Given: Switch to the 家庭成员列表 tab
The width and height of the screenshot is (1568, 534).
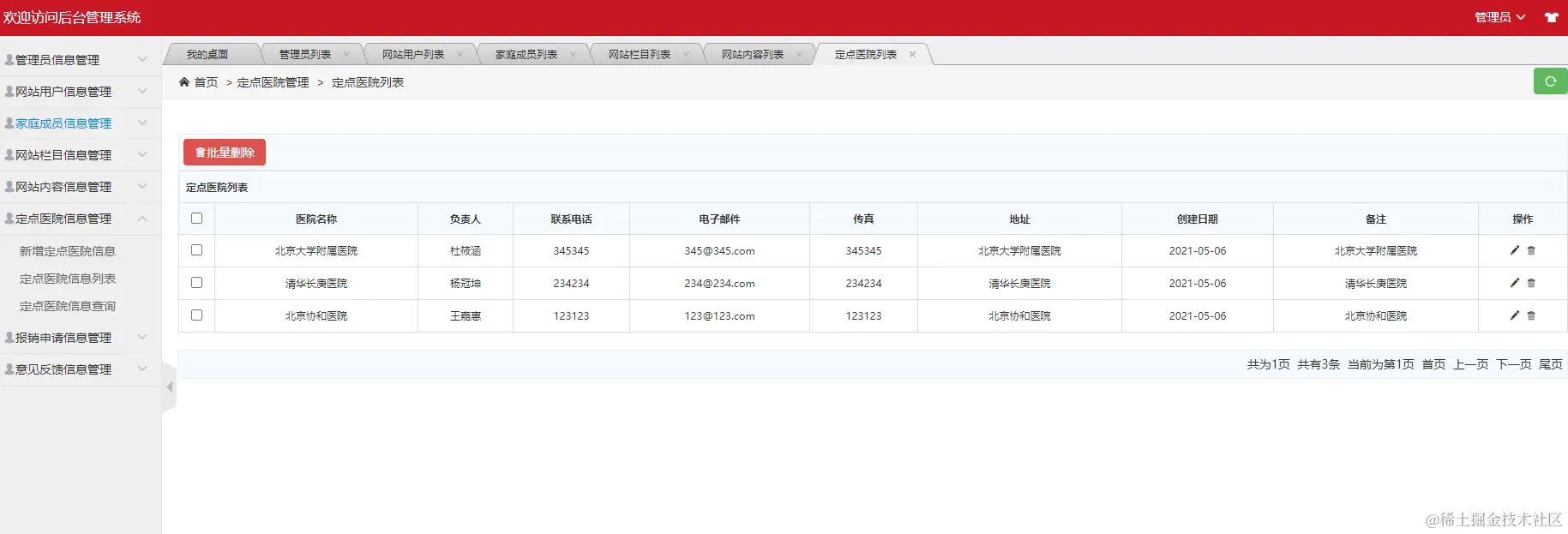Looking at the screenshot, I should tap(526, 54).
